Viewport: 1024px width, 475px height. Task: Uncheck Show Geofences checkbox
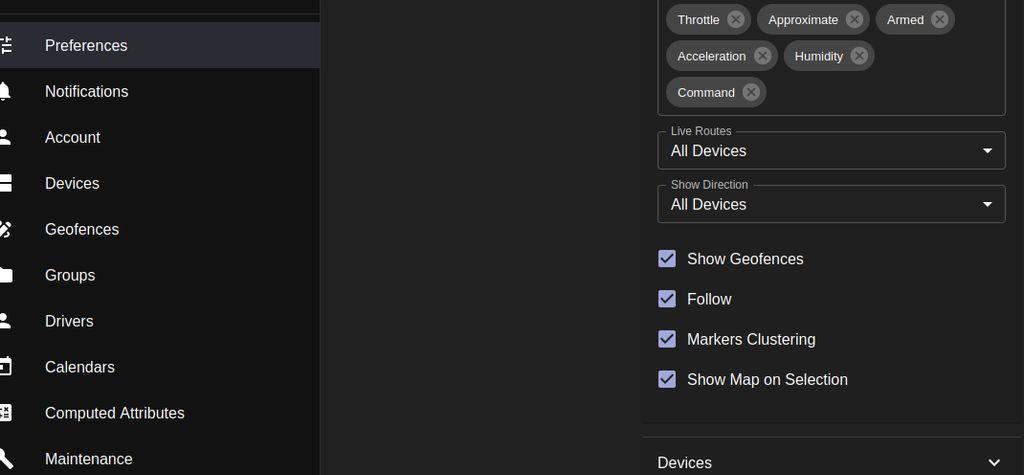(667, 259)
